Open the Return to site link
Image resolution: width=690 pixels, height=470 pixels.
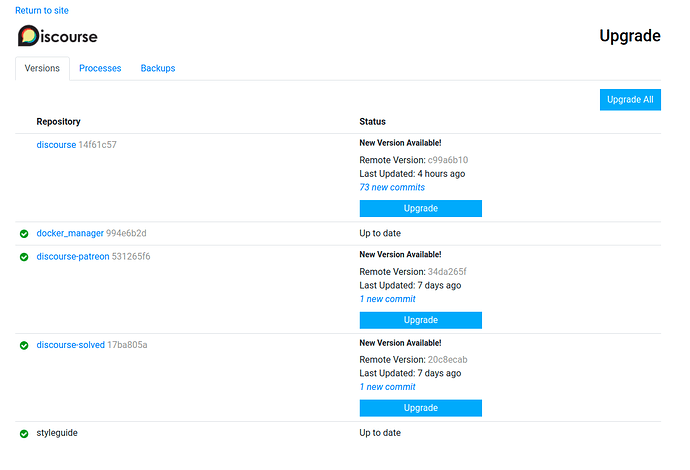[42, 11]
